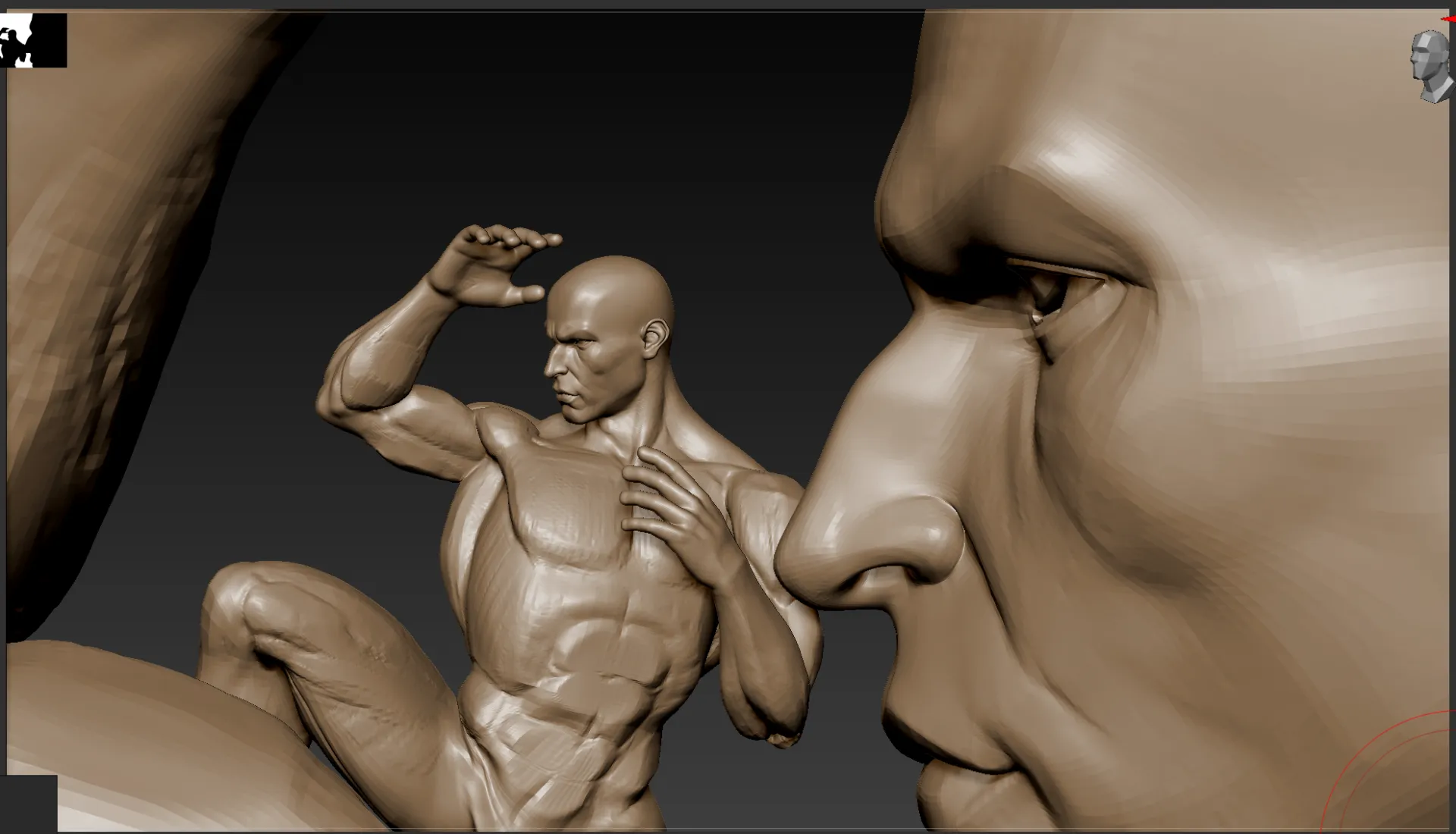Click the silhouette thumbnail view
This screenshot has width=1456, height=834.
click(33, 40)
